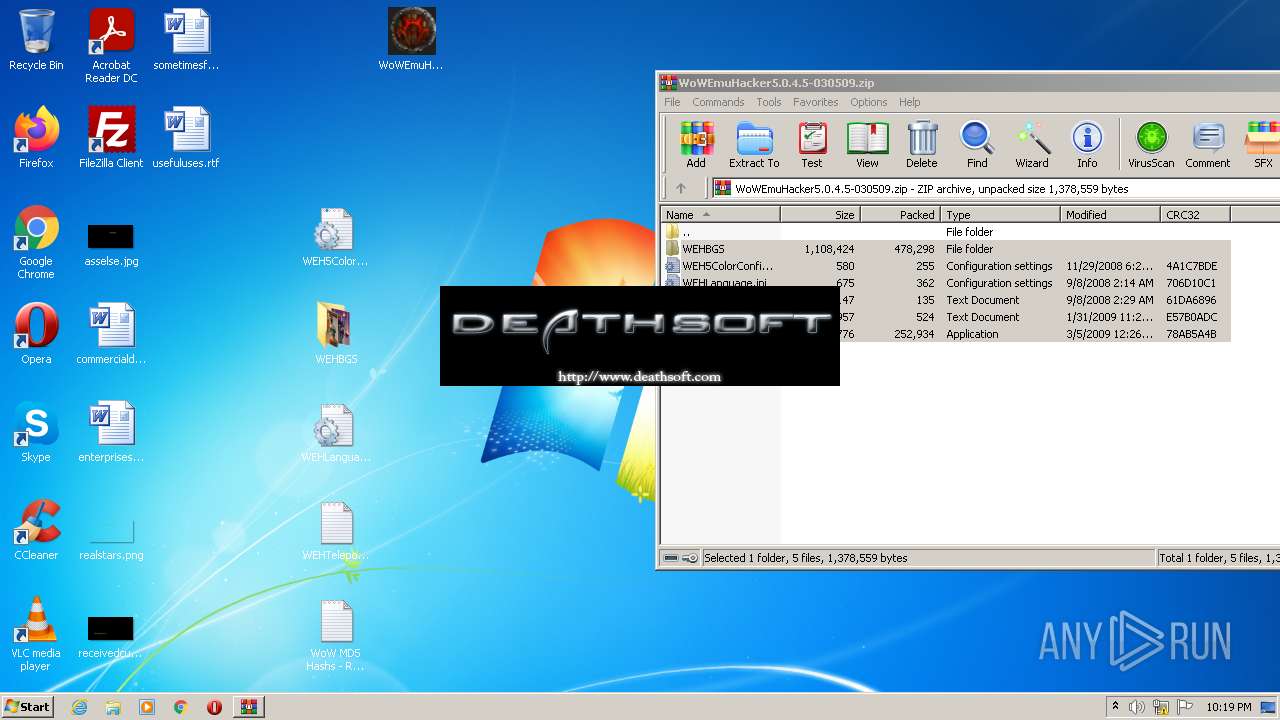Open FileZilla Client desktop shortcut
Viewport: 1280px width, 720px height.
coord(111,138)
